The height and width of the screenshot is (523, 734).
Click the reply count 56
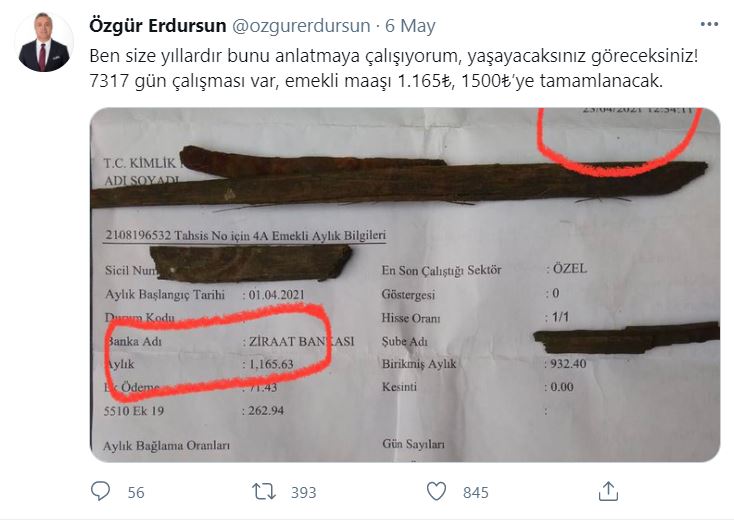tap(136, 493)
